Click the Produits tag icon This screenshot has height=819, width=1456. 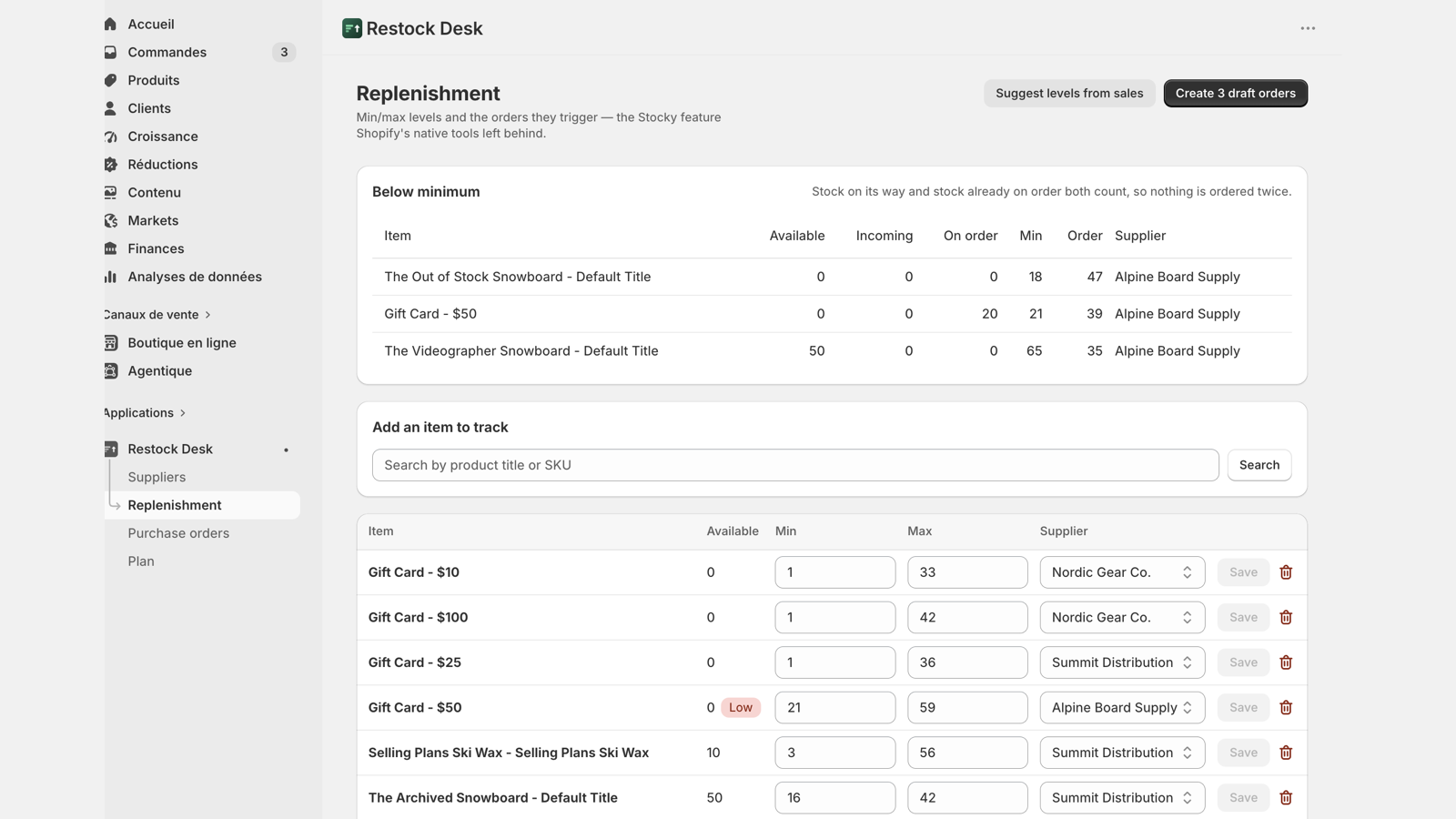110,81
